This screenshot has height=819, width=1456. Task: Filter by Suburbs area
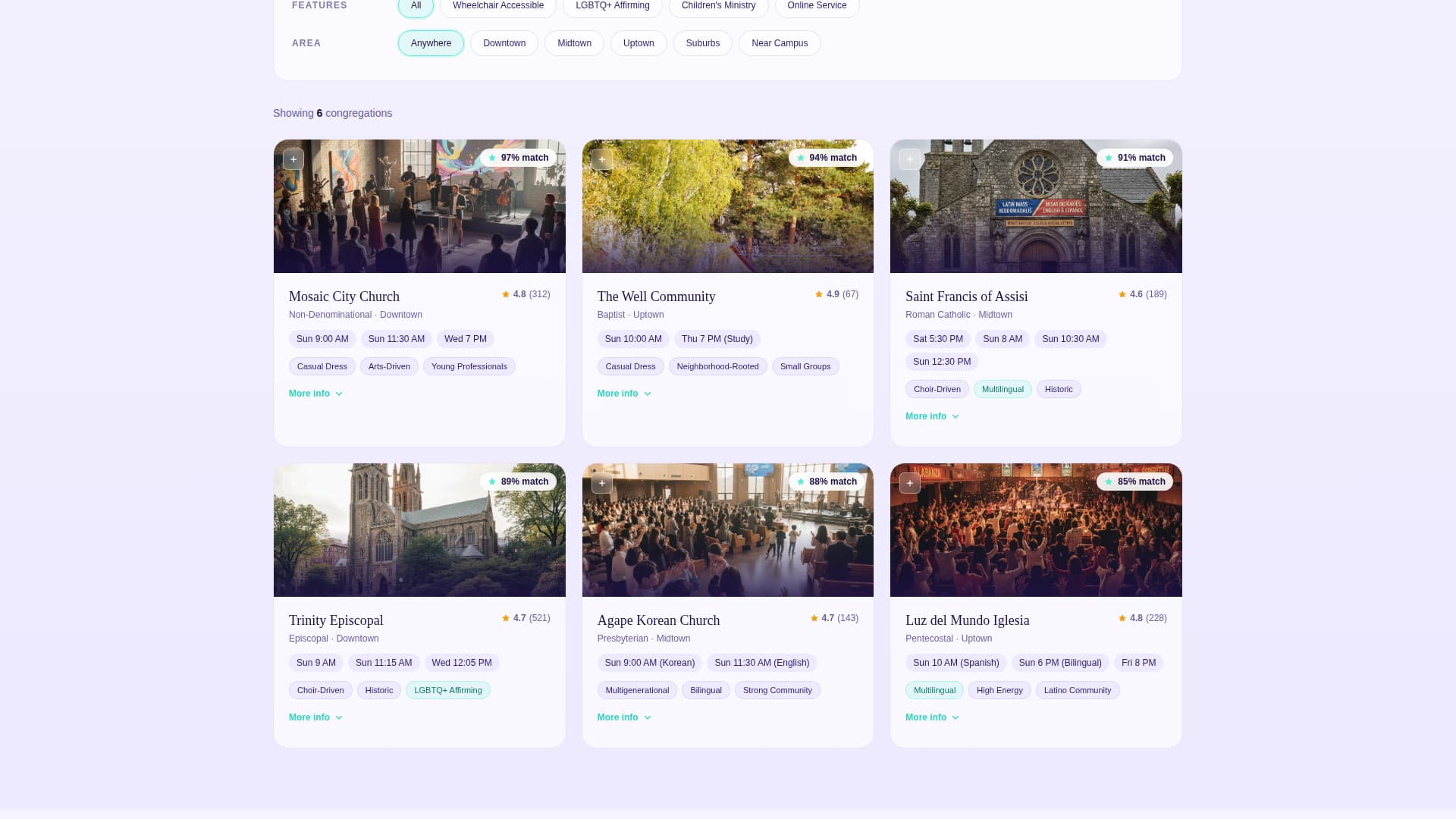pyautogui.click(x=703, y=43)
